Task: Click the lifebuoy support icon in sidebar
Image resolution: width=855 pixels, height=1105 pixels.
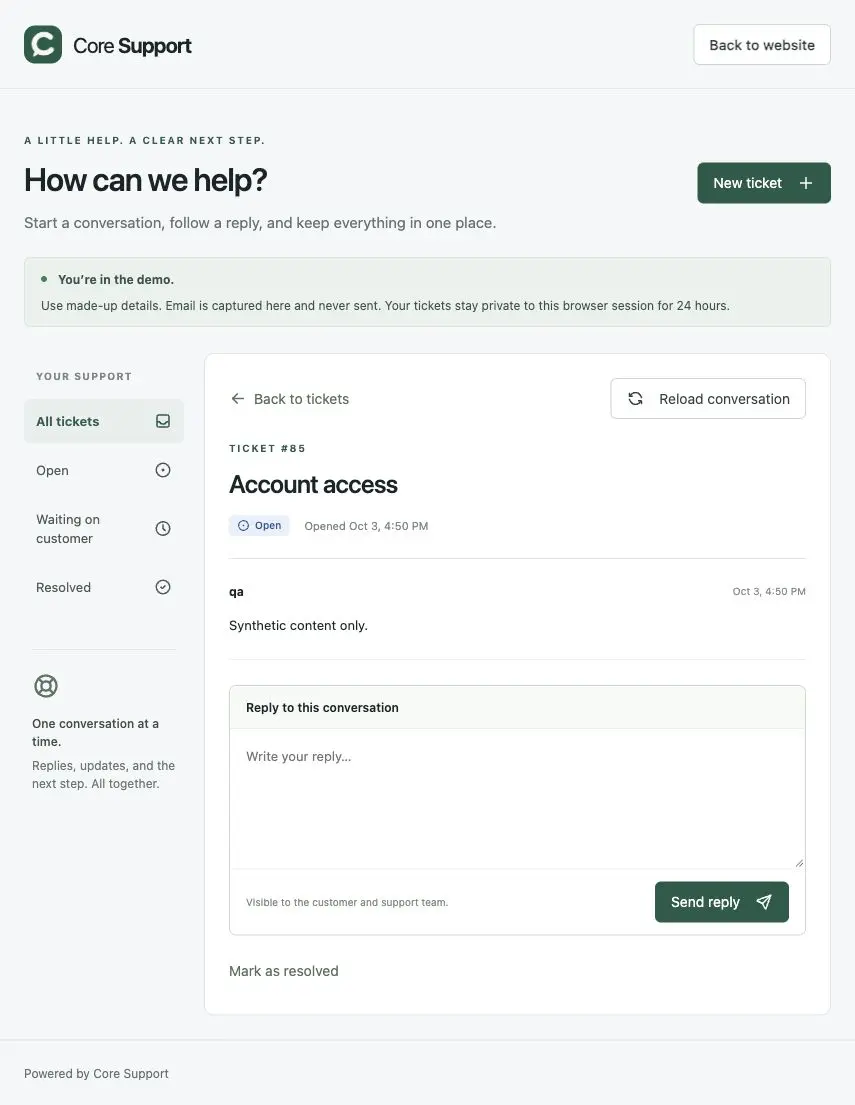Action: (x=46, y=686)
